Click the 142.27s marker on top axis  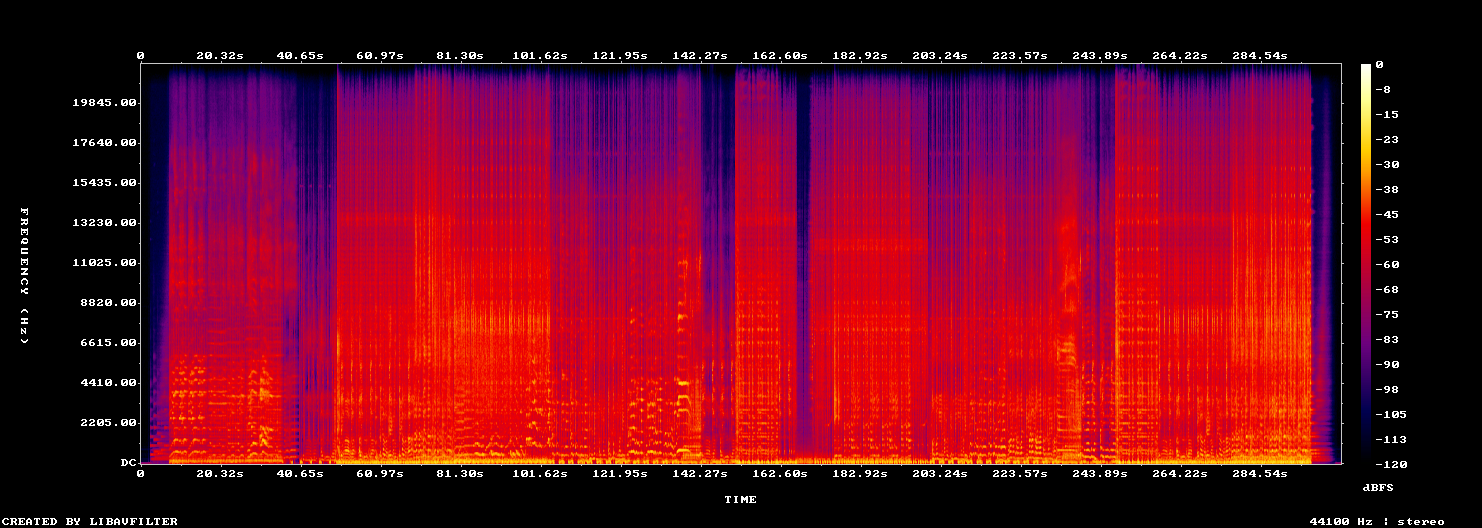[700, 55]
